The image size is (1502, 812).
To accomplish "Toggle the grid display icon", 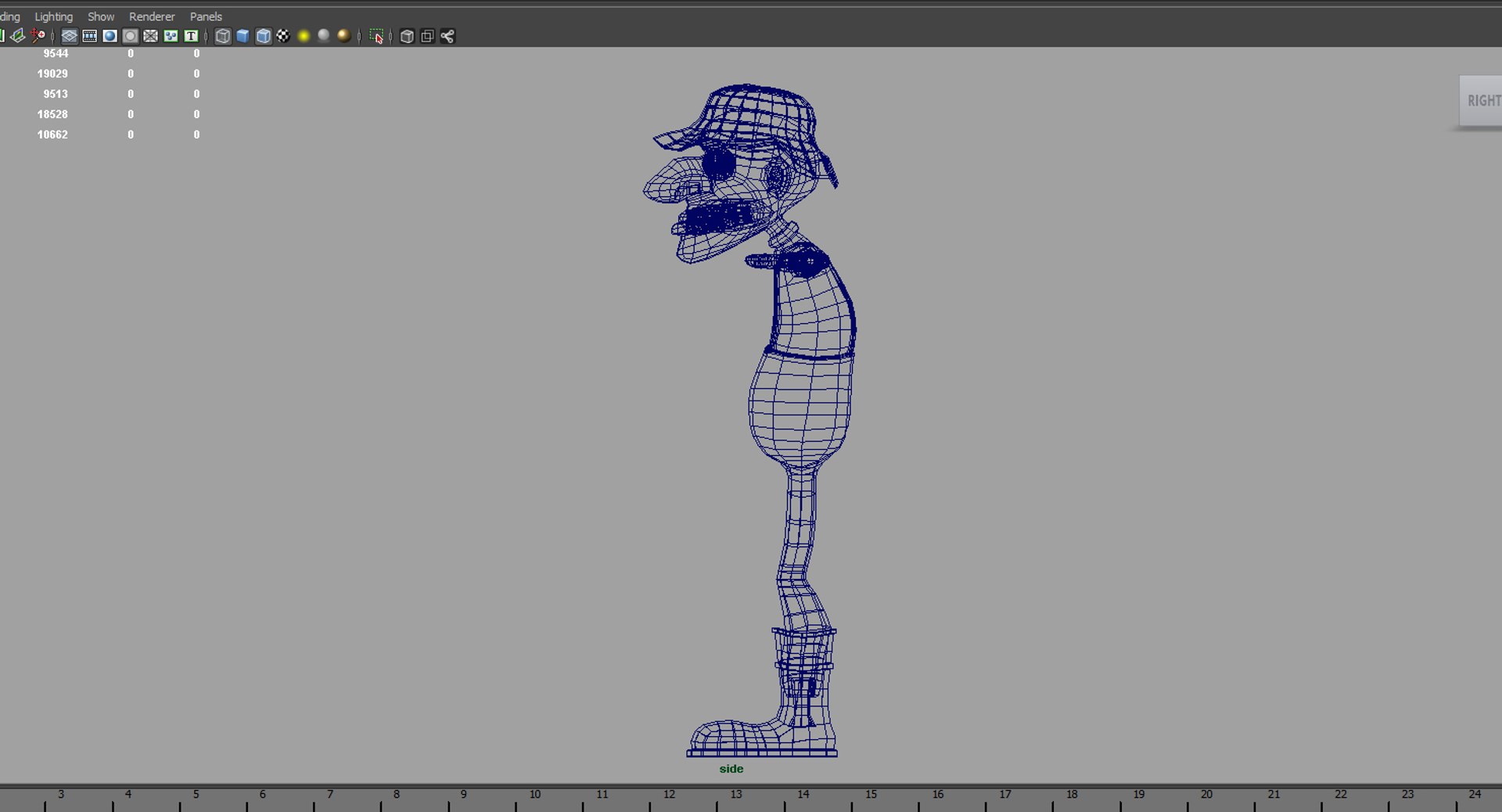I will [69, 36].
